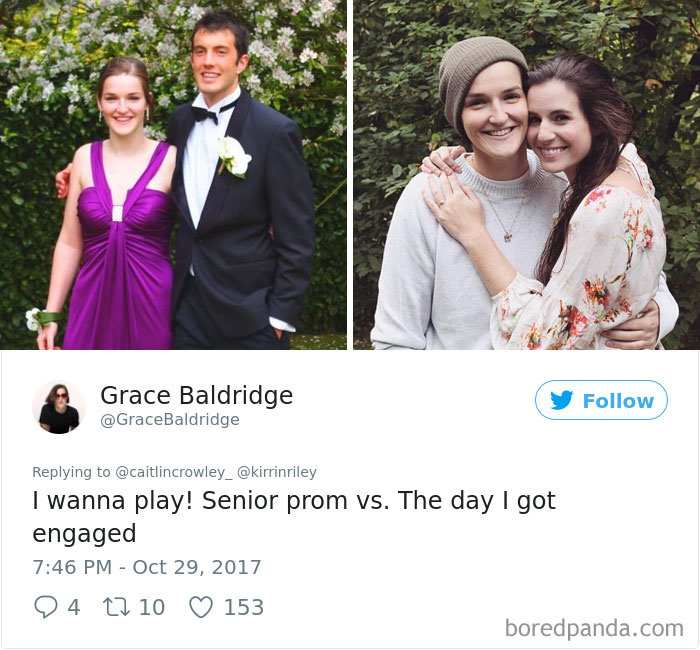The image size is (700, 650).
Task: Open Grace Baldridge's profile avatar
Action: [x=58, y=408]
